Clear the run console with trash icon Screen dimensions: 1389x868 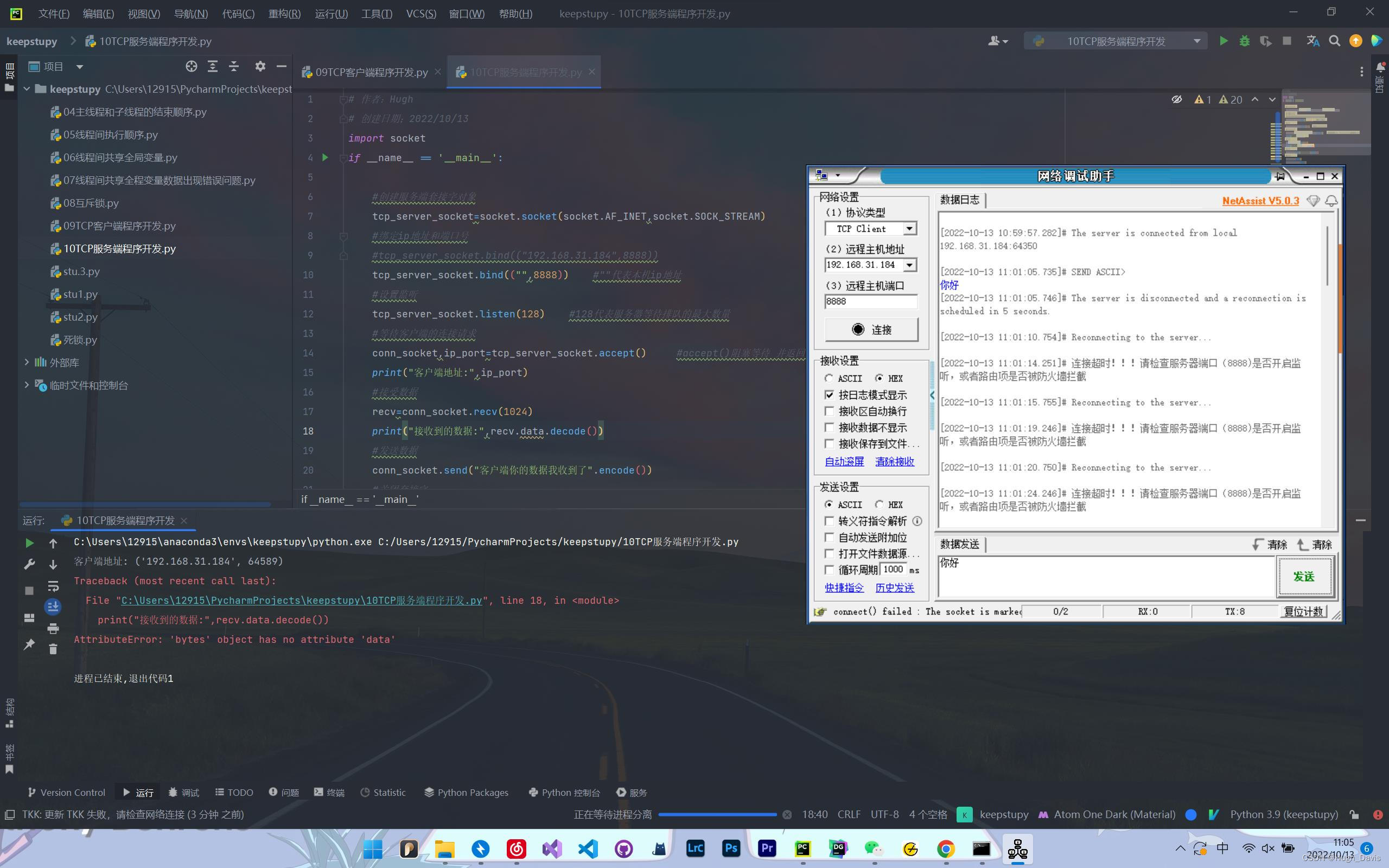tap(53, 649)
